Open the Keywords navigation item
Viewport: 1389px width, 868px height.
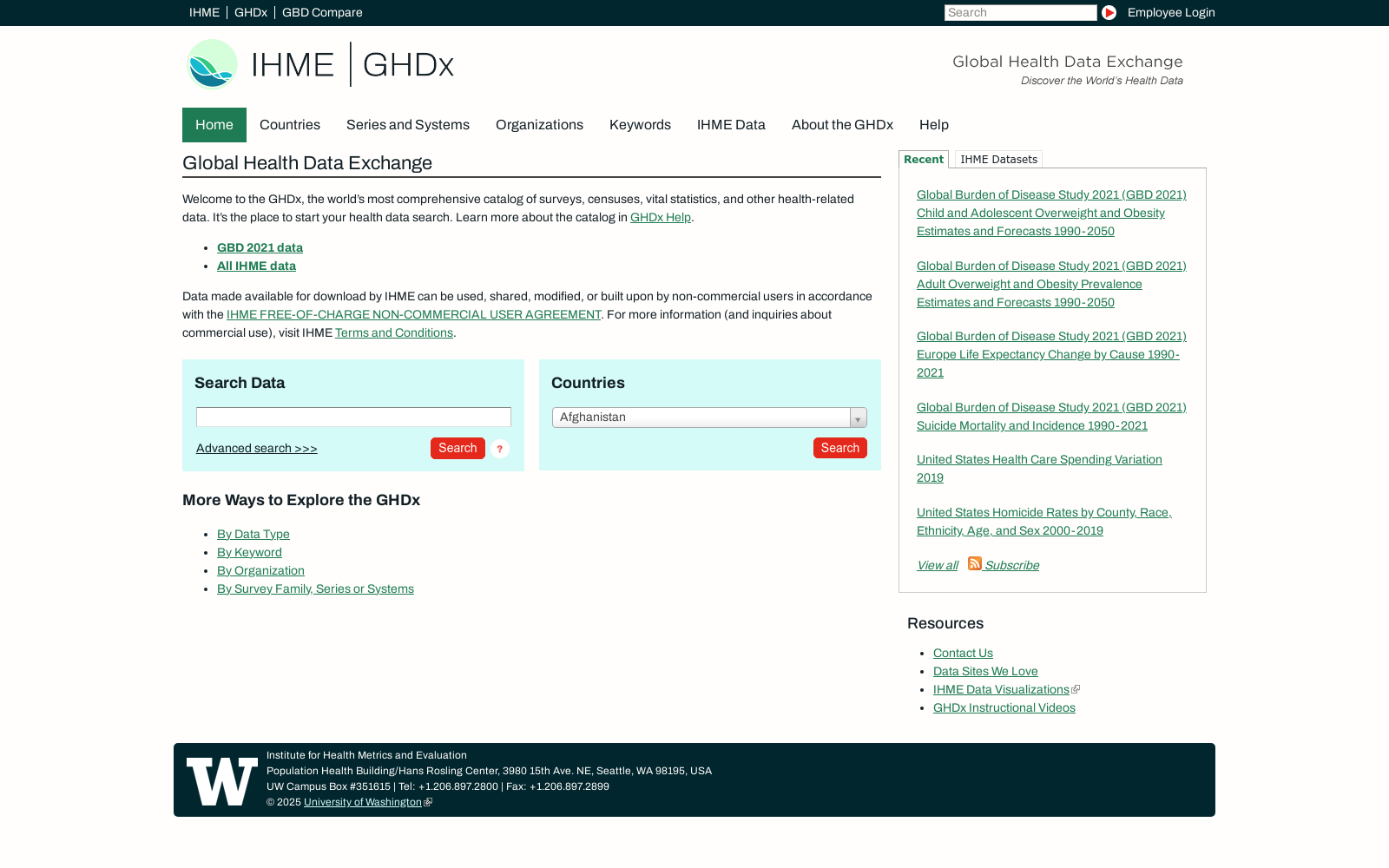pyautogui.click(x=640, y=124)
